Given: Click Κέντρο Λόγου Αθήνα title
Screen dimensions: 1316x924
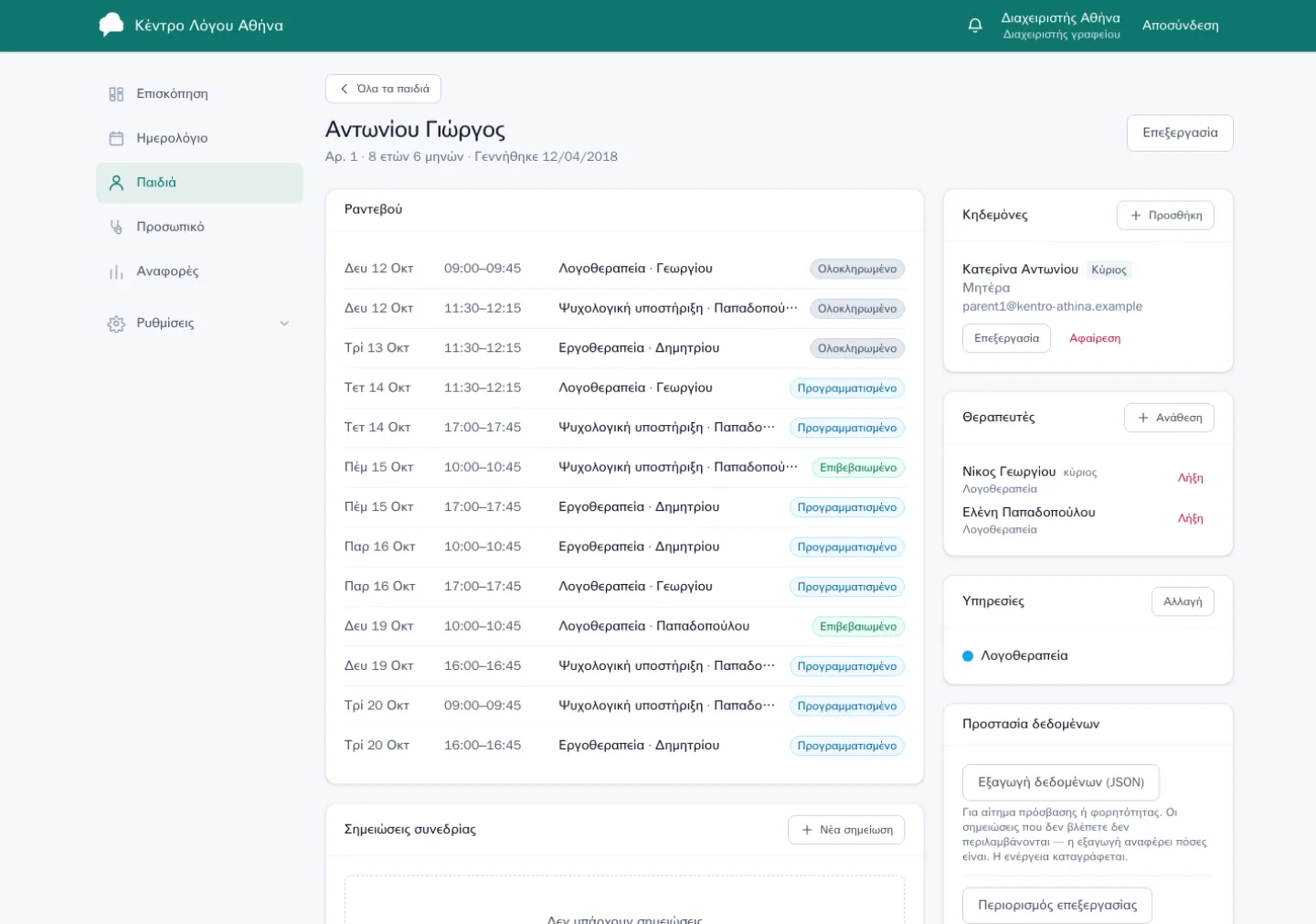Looking at the screenshot, I should [x=208, y=26].
